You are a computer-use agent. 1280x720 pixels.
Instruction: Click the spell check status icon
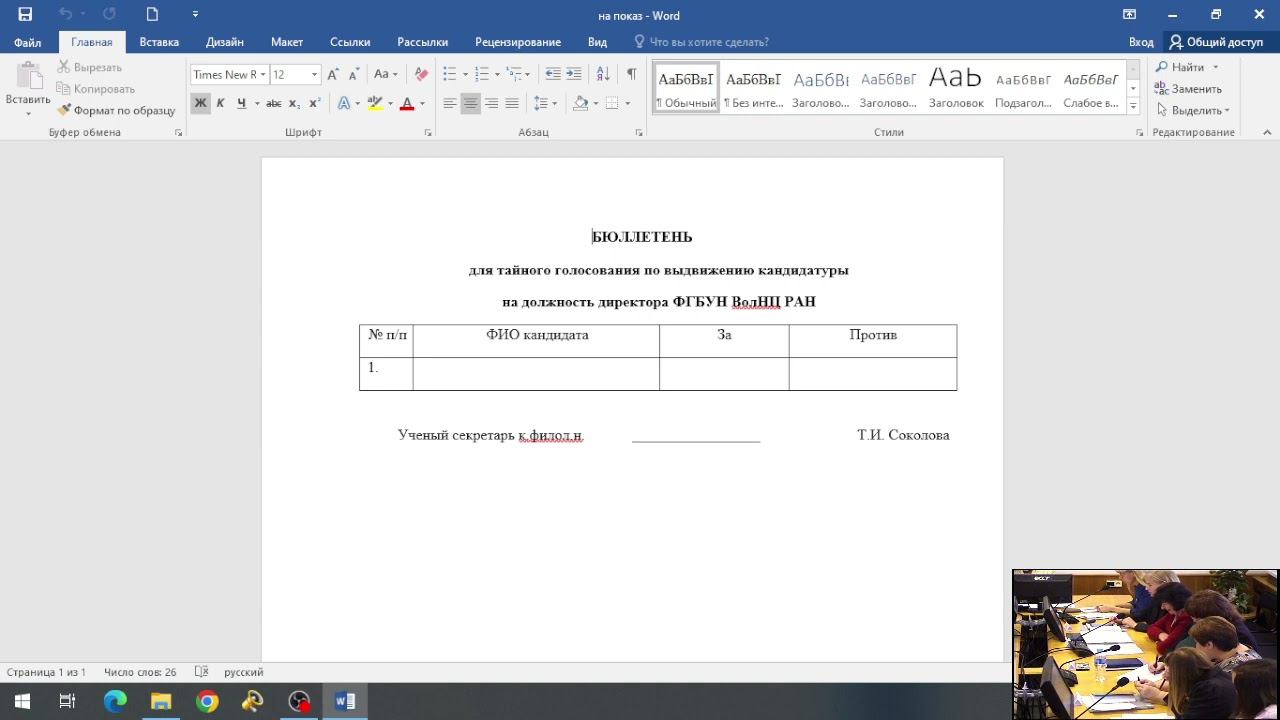pyautogui.click(x=201, y=672)
